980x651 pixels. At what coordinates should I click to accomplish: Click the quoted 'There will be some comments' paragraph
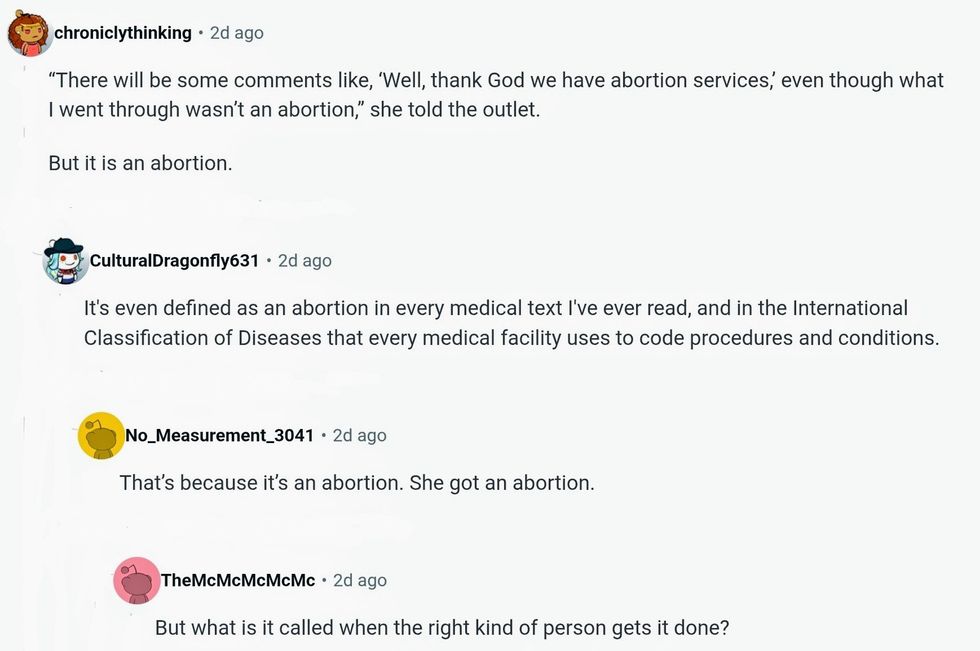point(495,95)
